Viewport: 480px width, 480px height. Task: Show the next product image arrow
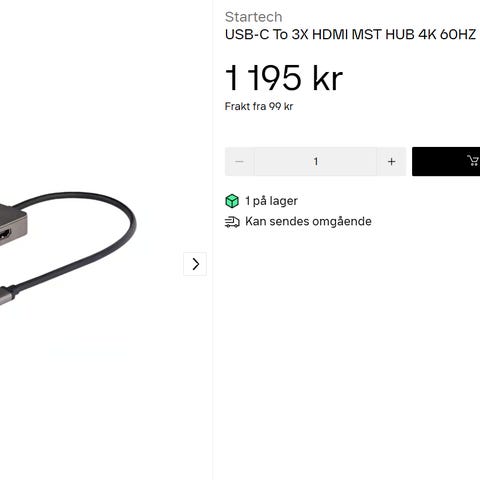[195, 264]
